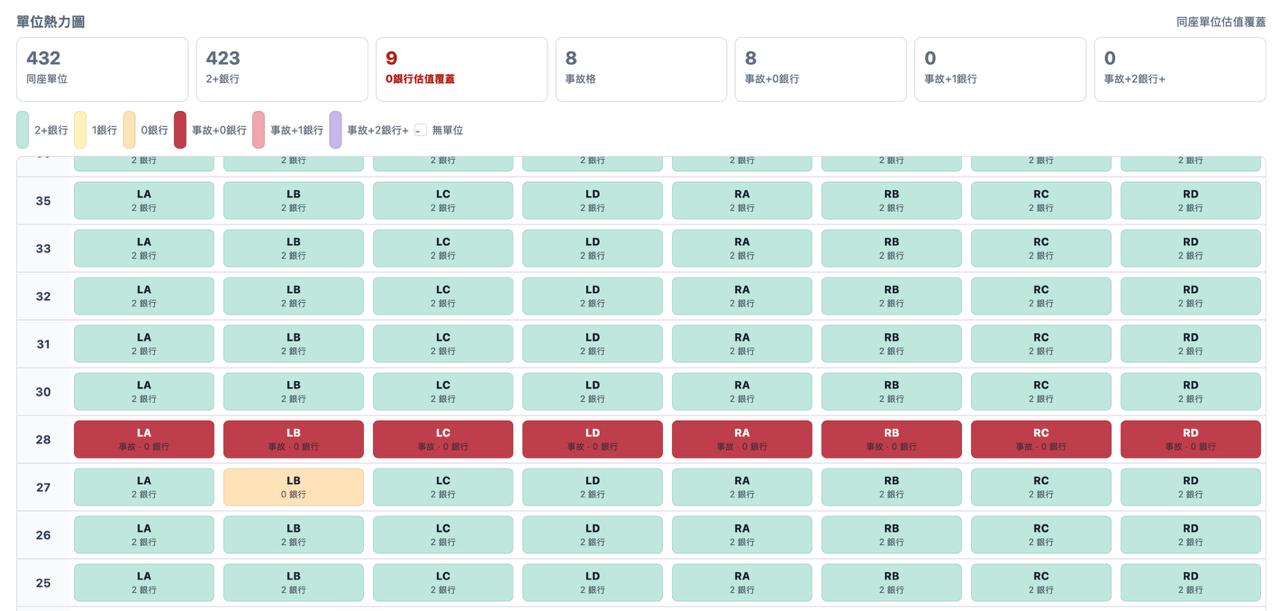1280x611 pixels.
Task: Select unit RC on floor 31
Action: [x=1041, y=343]
